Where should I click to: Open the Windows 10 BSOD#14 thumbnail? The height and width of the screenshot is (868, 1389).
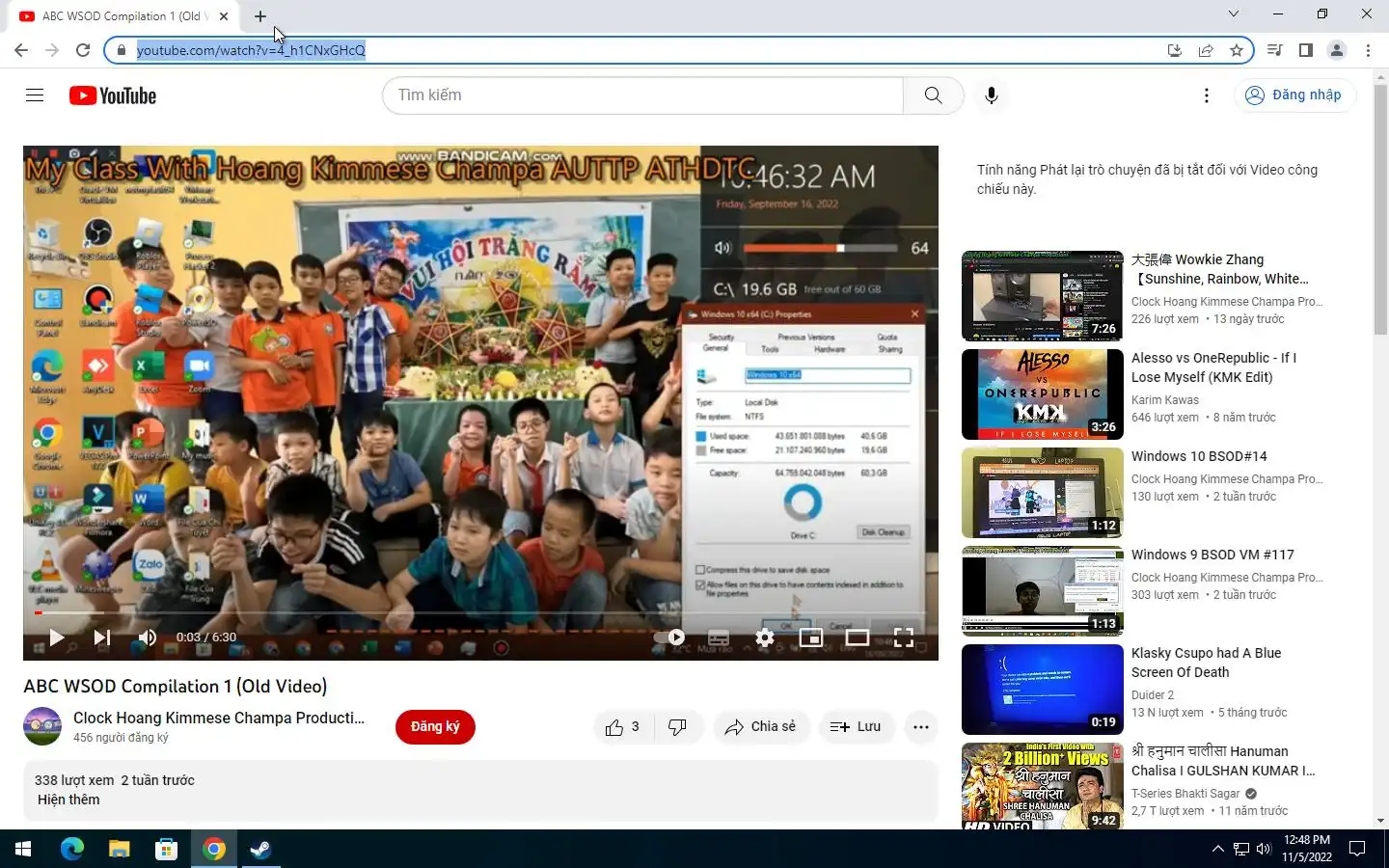tap(1043, 493)
